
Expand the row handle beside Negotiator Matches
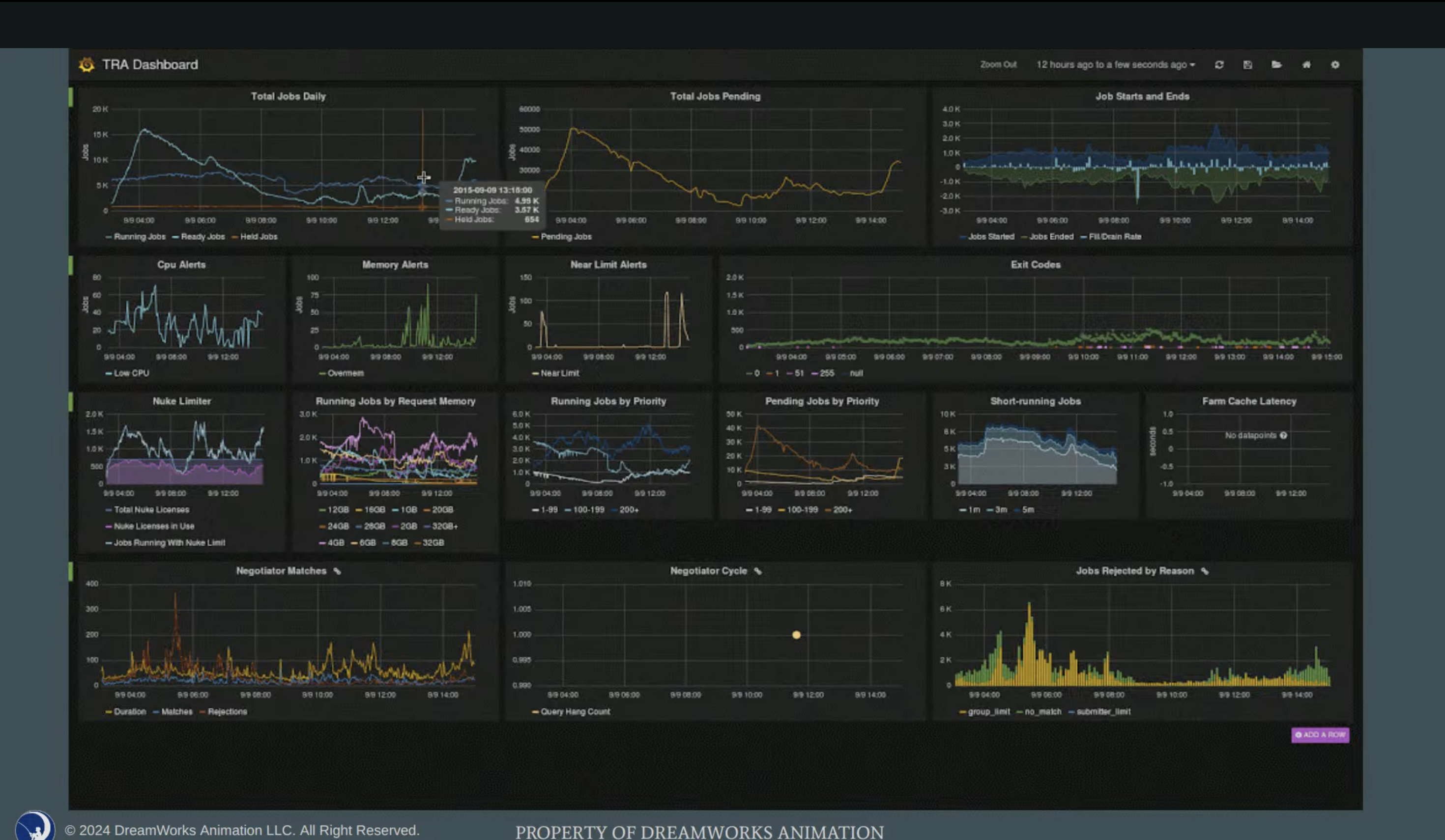[x=71, y=572]
